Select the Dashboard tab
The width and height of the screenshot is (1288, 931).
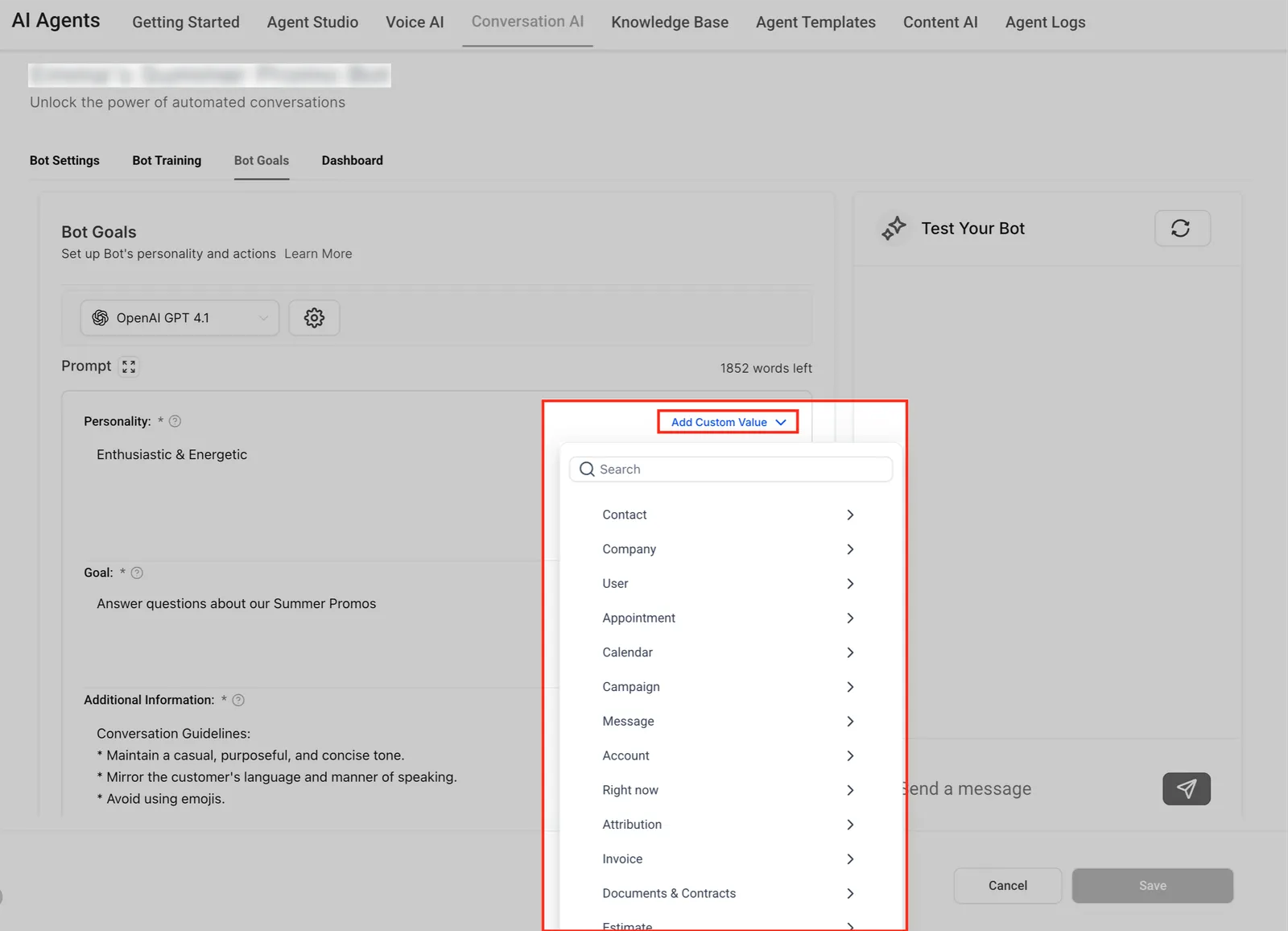click(x=353, y=160)
